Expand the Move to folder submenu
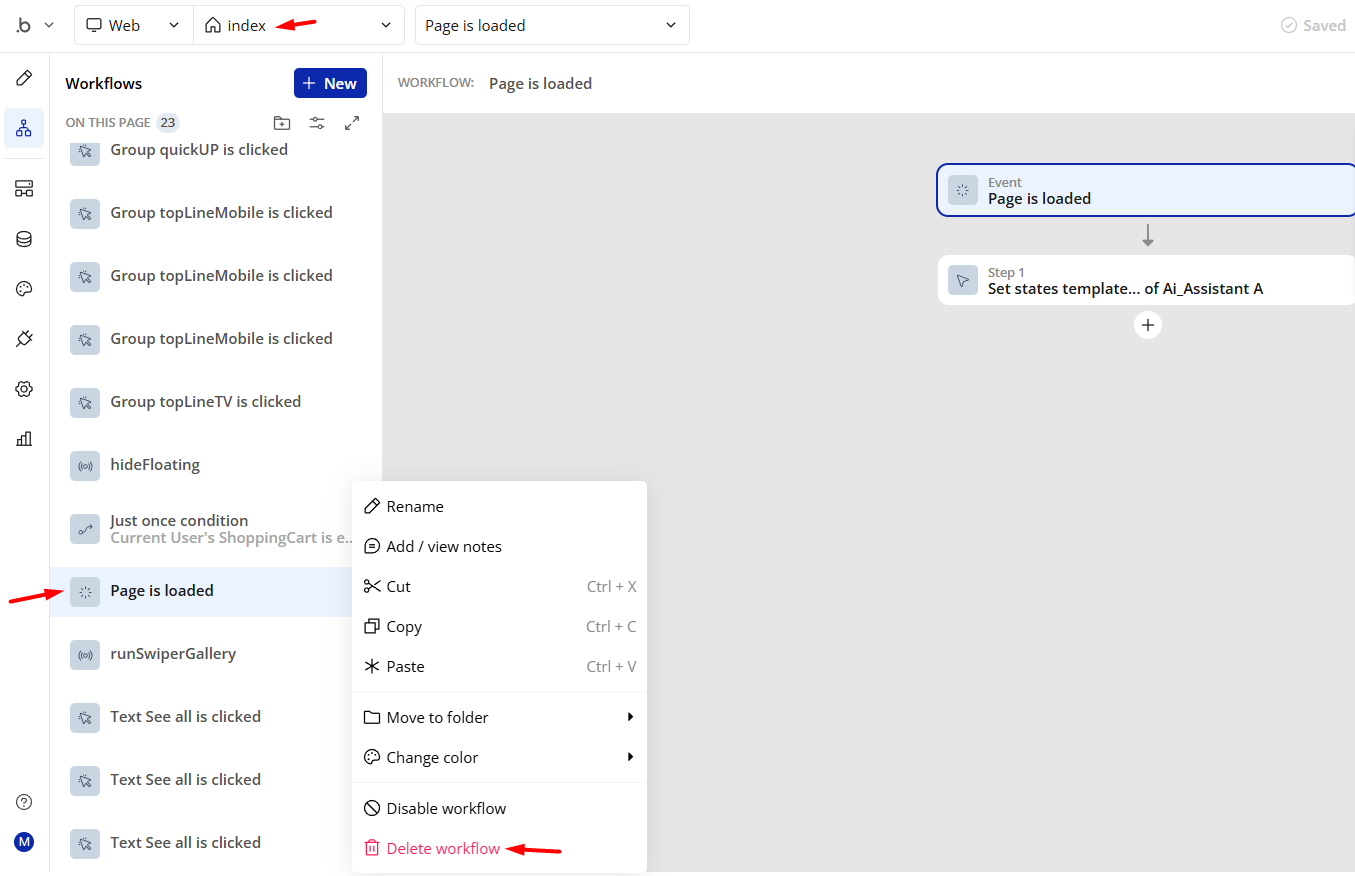1355x876 pixels. pos(499,717)
